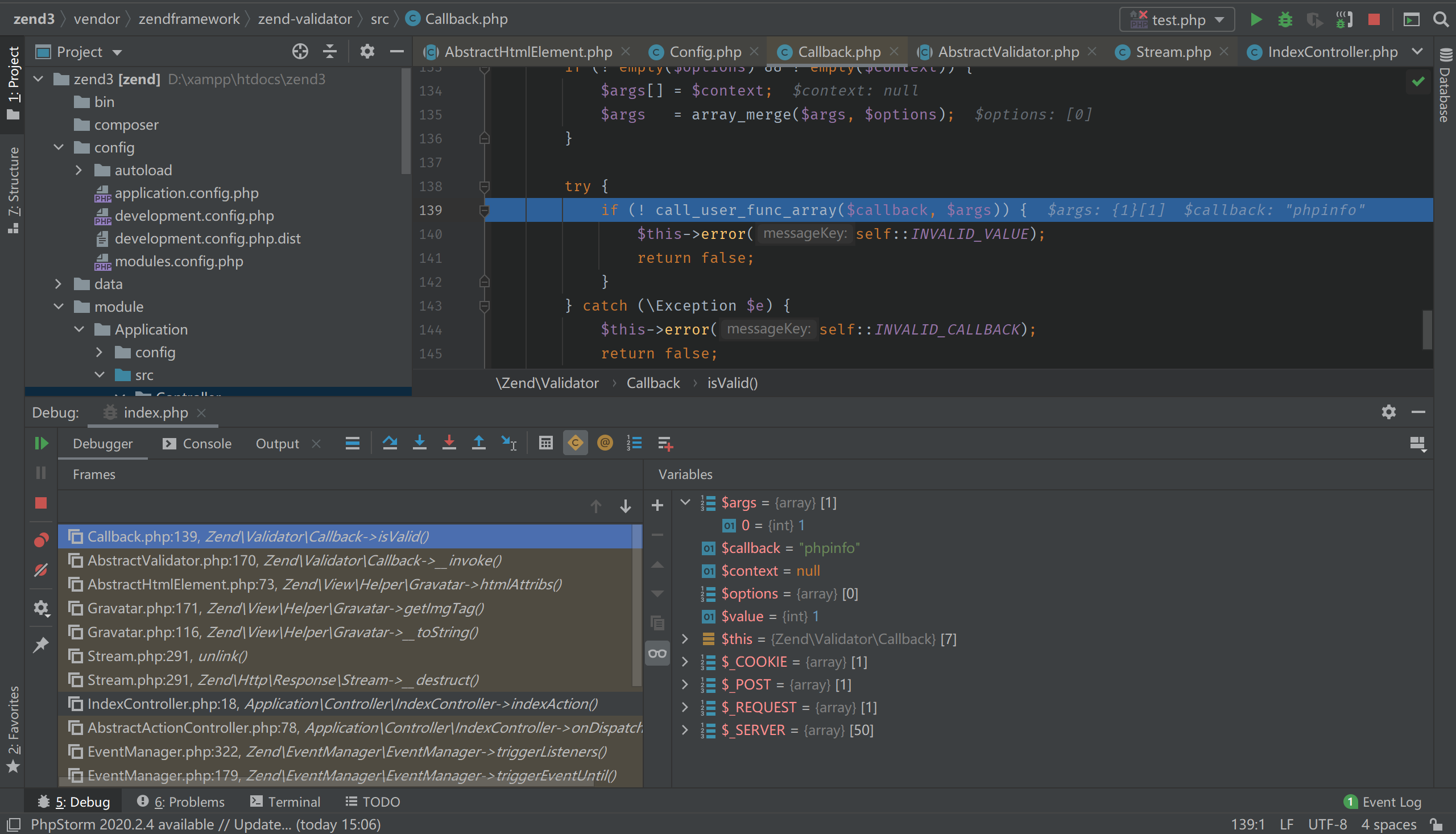Click the Evaluate Expression calculator icon
This screenshot has height=834, width=1456.
tap(545, 443)
